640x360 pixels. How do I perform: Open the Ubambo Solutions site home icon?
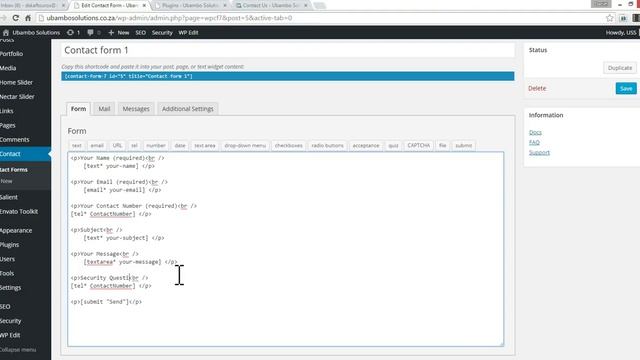[6, 32]
